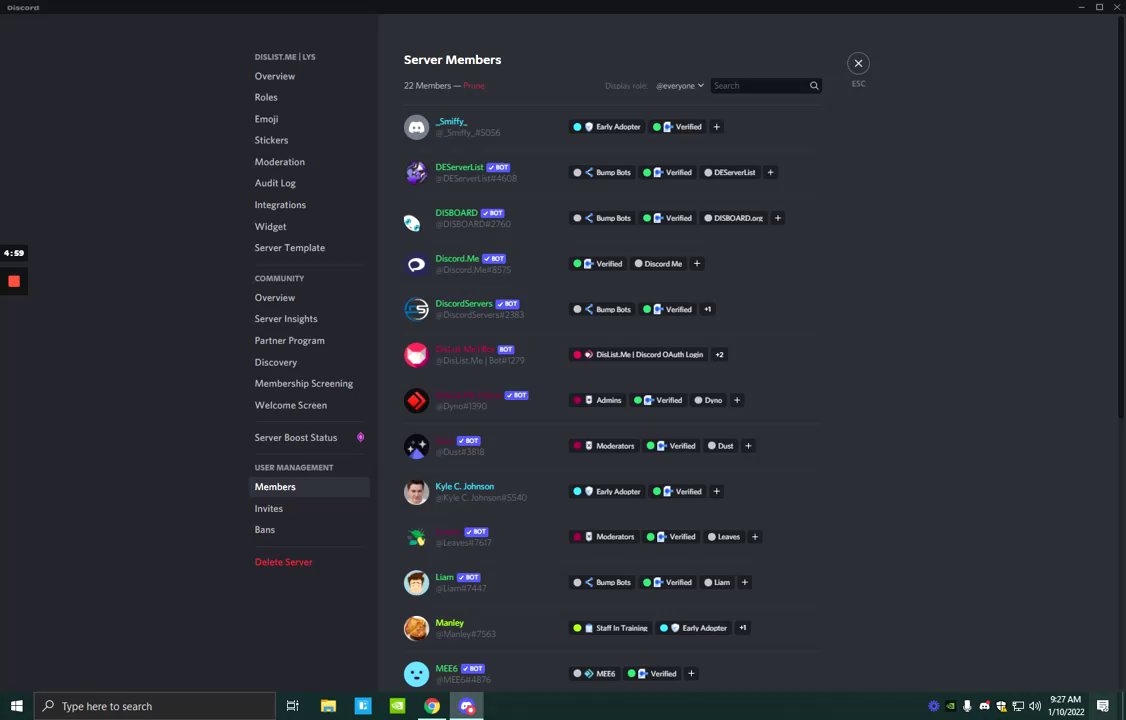Add a role to the Leaves bot row
The image size is (1126, 720).
coord(755,537)
